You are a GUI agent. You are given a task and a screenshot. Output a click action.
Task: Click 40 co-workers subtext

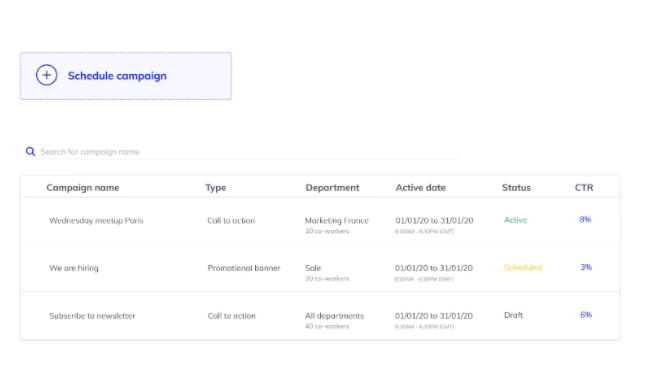click(x=327, y=326)
